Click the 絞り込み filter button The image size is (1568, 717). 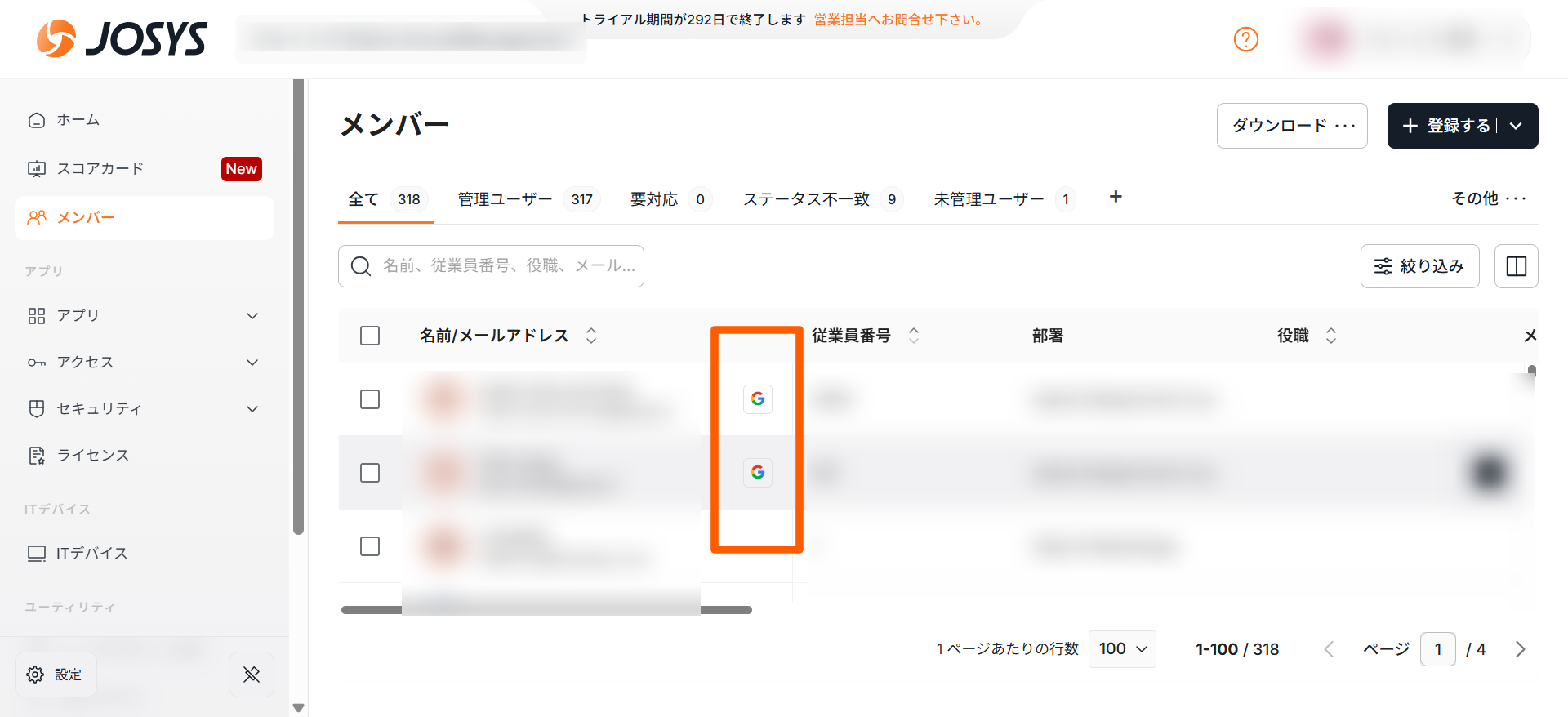(x=1419, y=266)
